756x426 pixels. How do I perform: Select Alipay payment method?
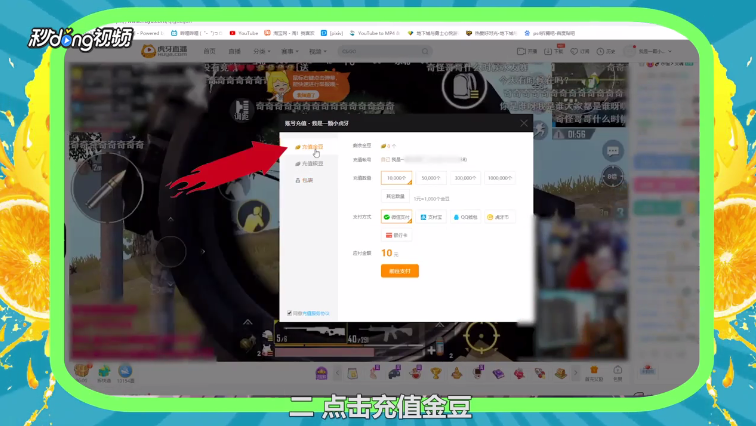click(431, 217)
